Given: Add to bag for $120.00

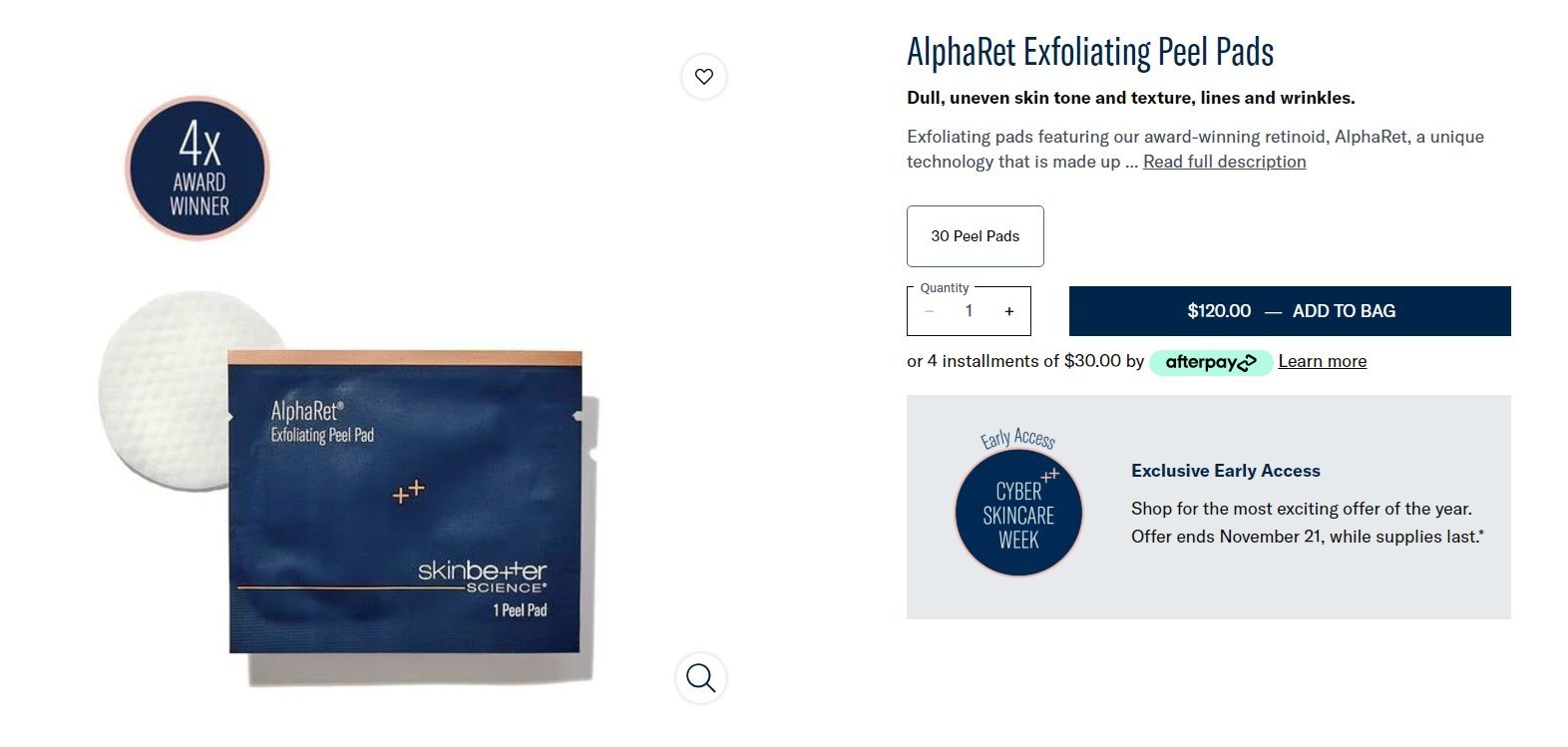Looking at the screenshot, I should (1290, 311).
